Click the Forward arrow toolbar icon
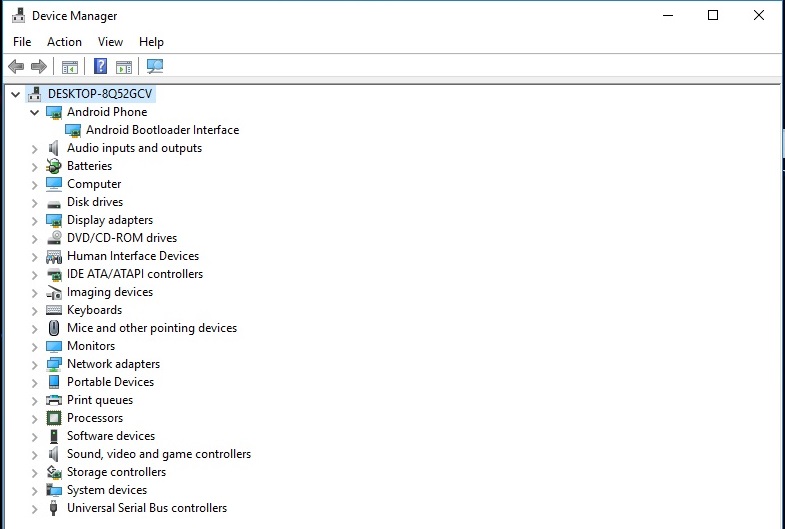 pos(39,67)
